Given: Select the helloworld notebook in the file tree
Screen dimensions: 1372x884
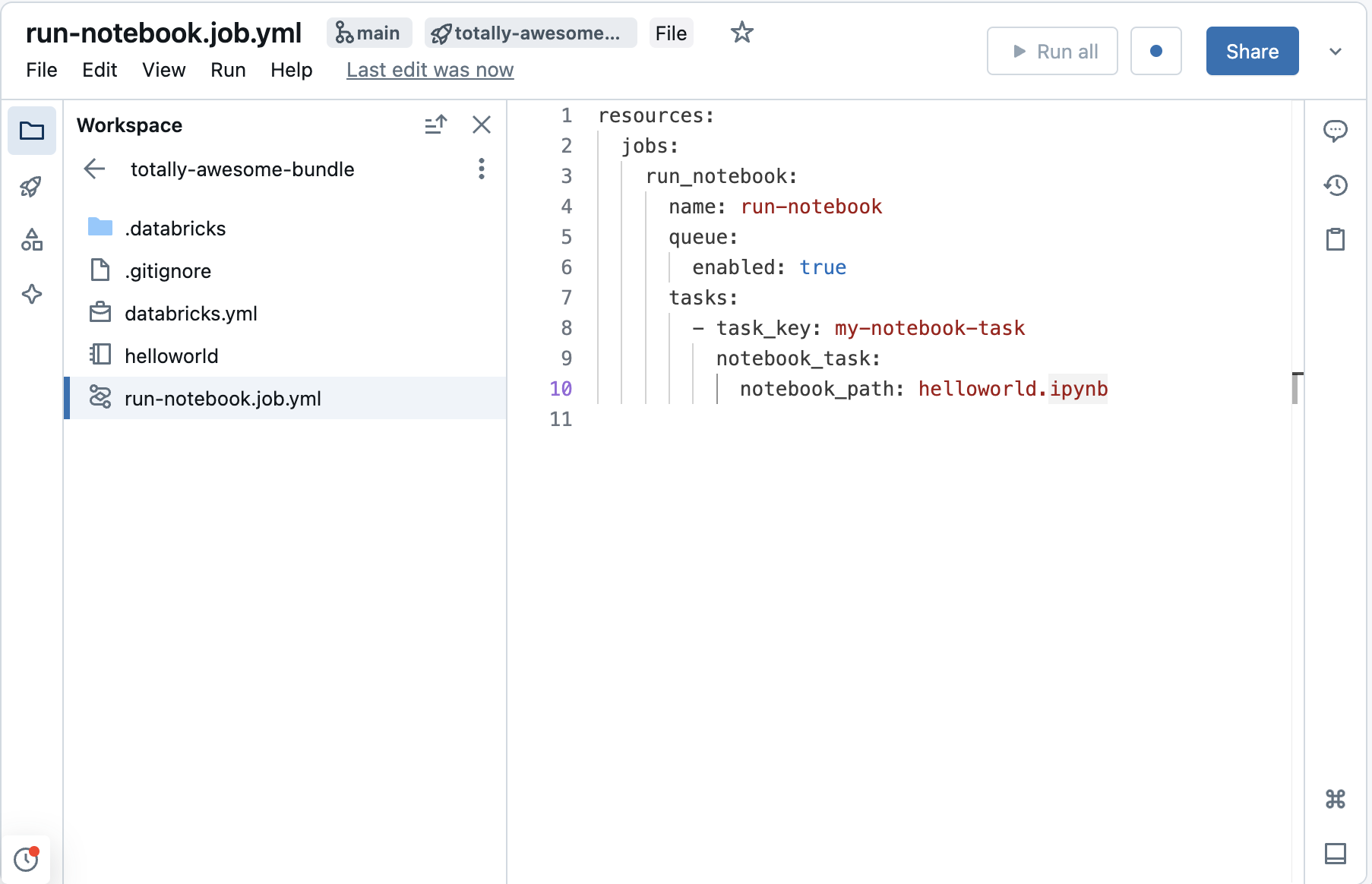Looking at the screenshot, I should tap(171, 355).
